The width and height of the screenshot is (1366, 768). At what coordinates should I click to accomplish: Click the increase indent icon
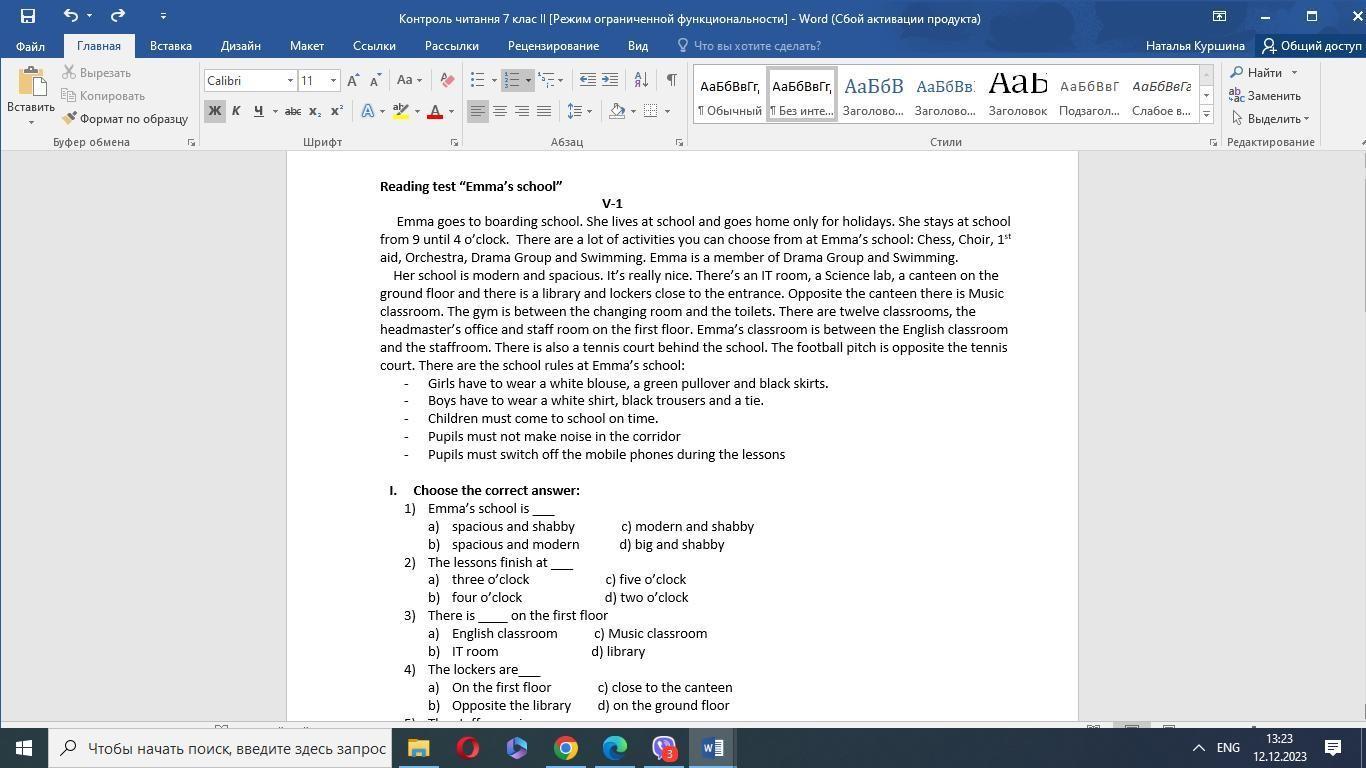pyautogui.click(x=609, y=80)
